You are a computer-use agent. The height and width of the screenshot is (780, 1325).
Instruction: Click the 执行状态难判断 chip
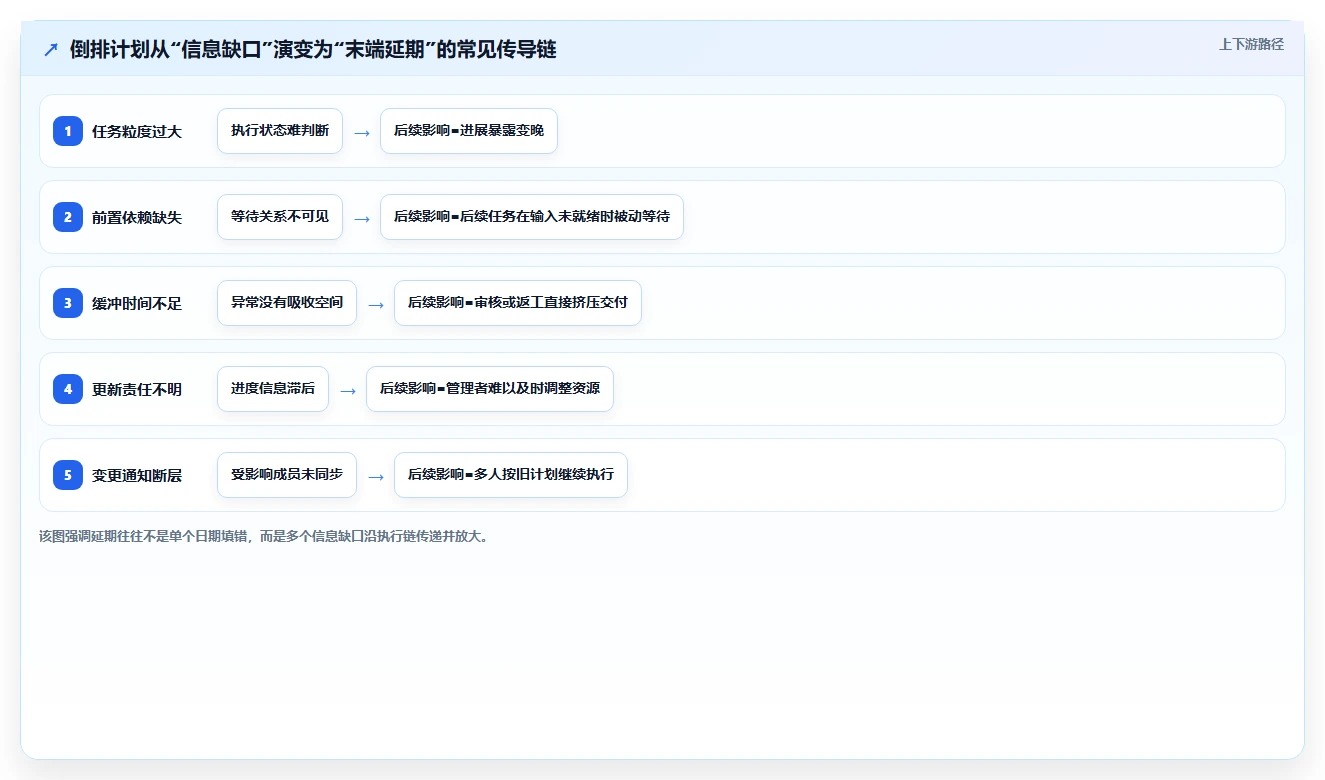click(x=280, y=131)
